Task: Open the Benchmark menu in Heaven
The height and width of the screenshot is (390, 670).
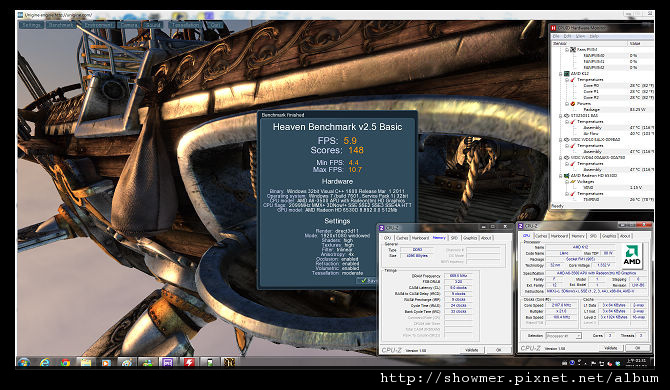Action: [x=61, y=25]
